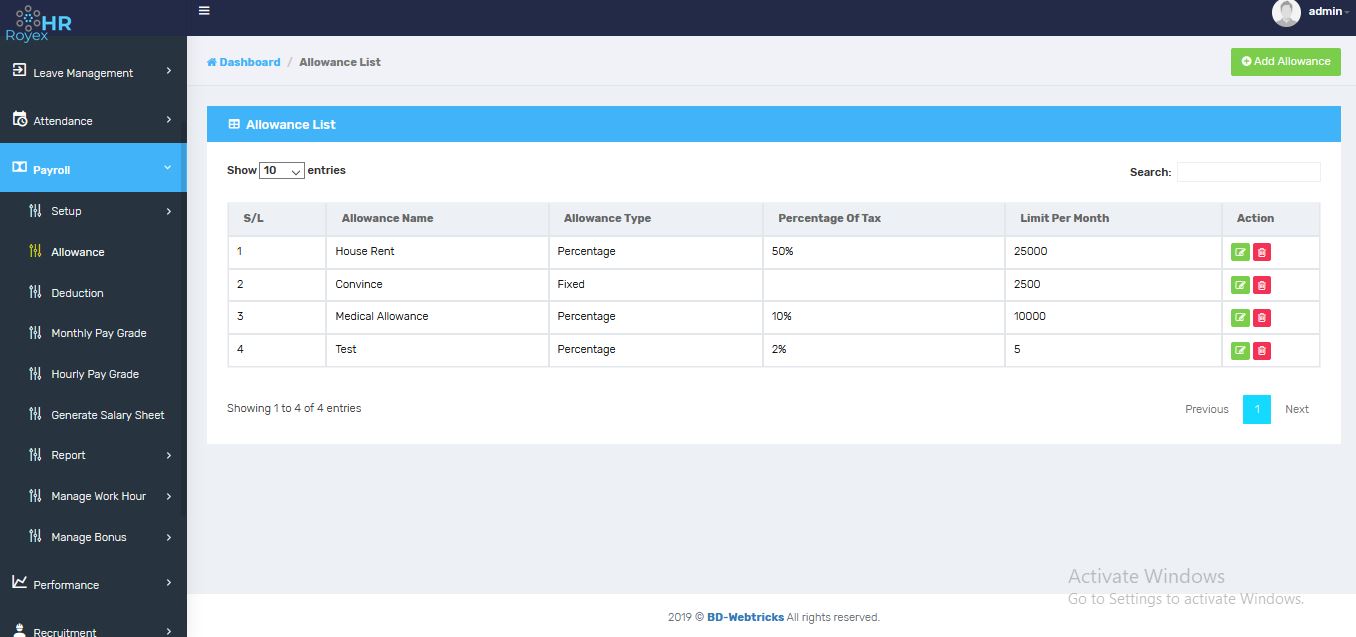Click the Next pagination button
Image resolution: width=1356 pixels, height=637 pixels.
pyautogui.click(x=1296, y=409)
